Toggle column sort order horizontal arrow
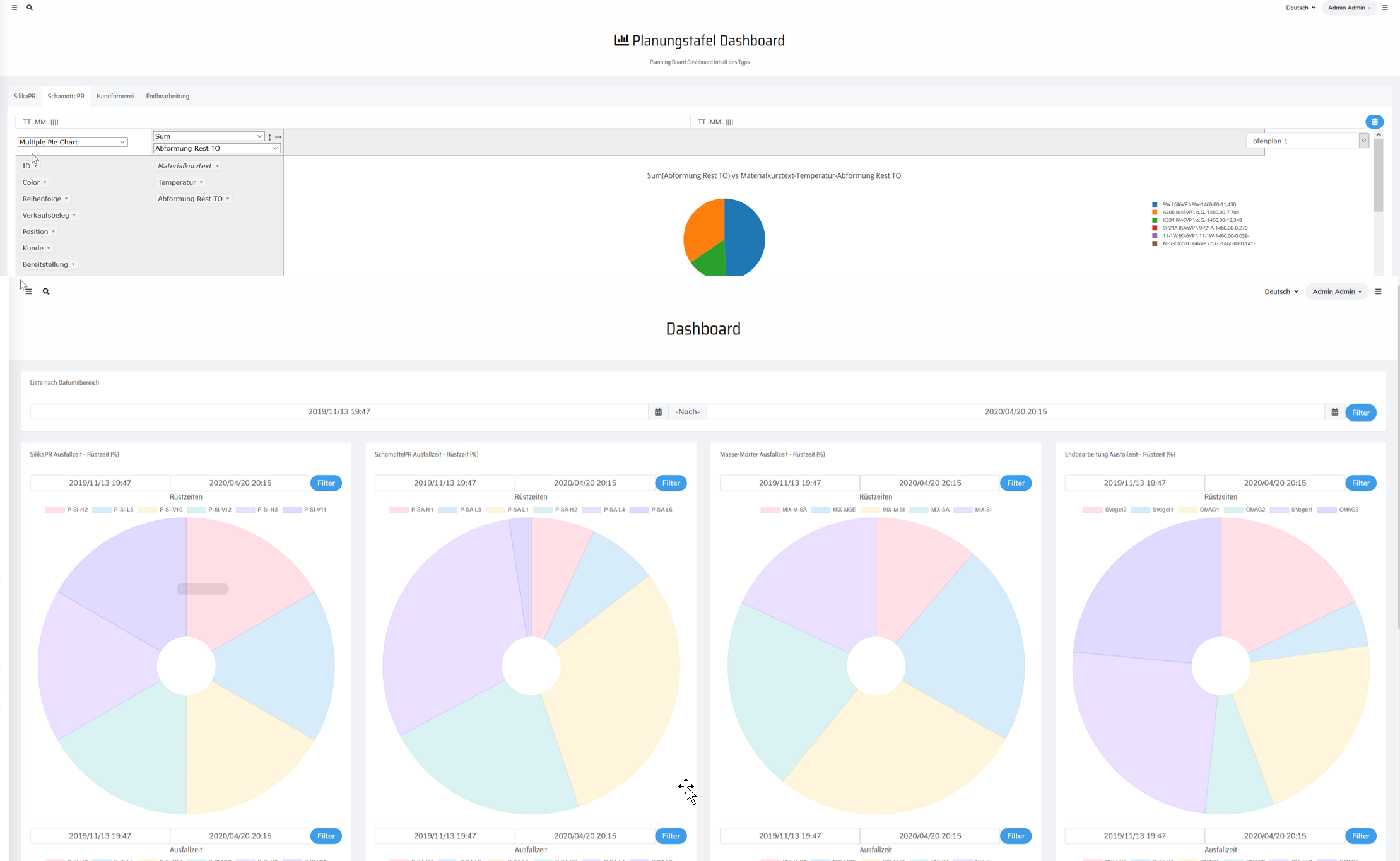Screen dimensions: 1400x861 278,137
